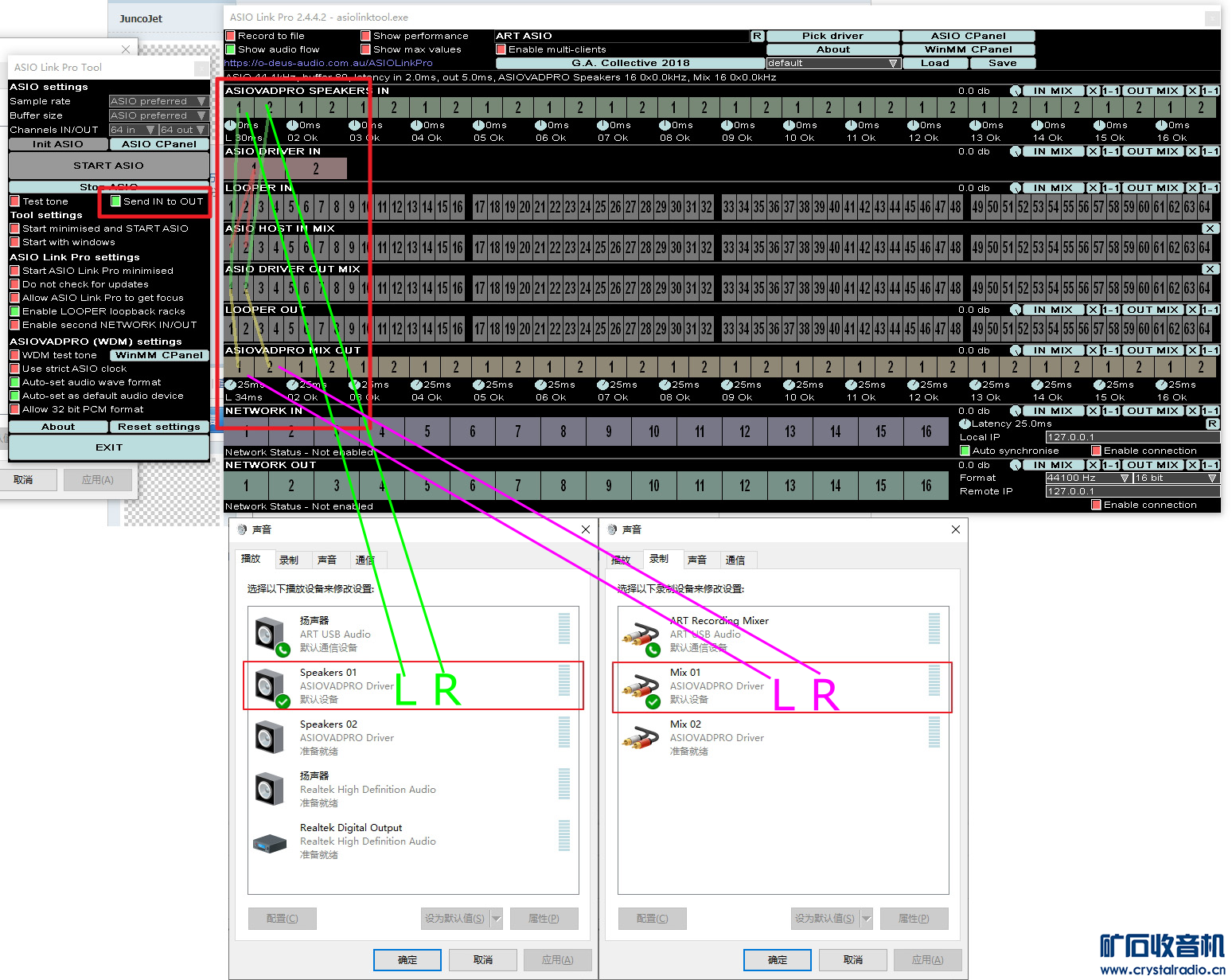Click the Speakers 01 level meter
Viewport: 1232px width, 980px height.
(564, 681)
